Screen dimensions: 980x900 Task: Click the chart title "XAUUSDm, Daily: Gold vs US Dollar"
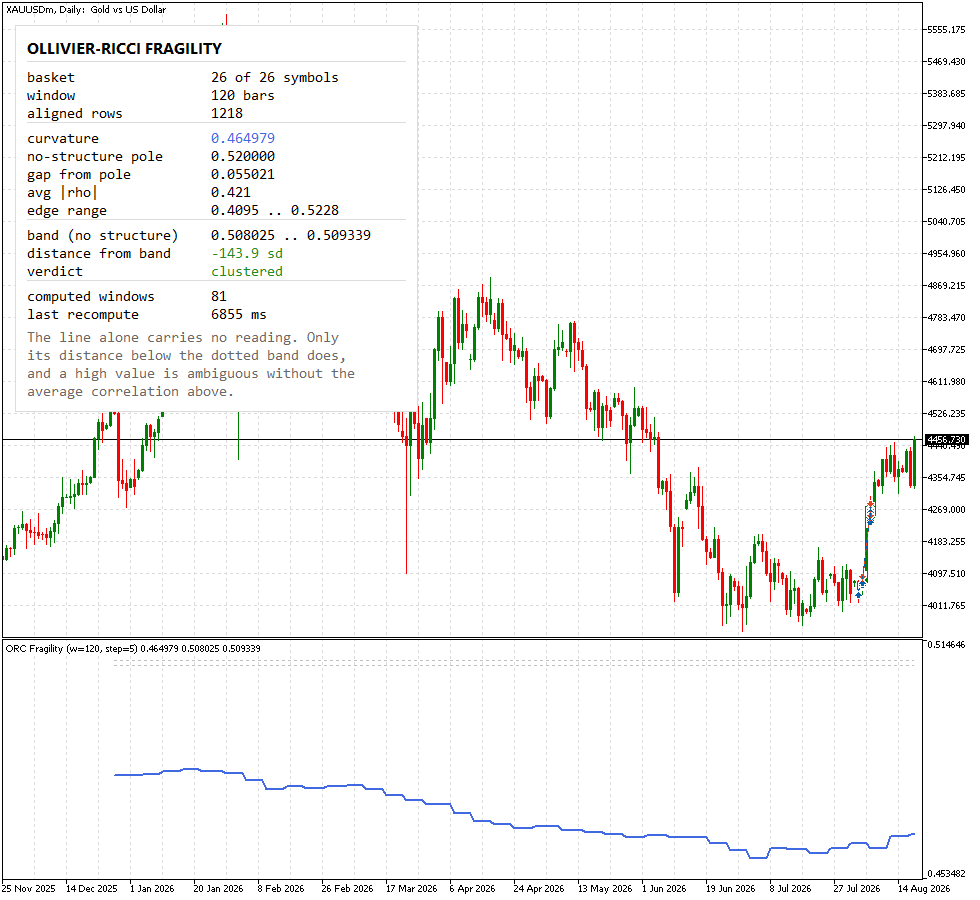coord(86,9)
